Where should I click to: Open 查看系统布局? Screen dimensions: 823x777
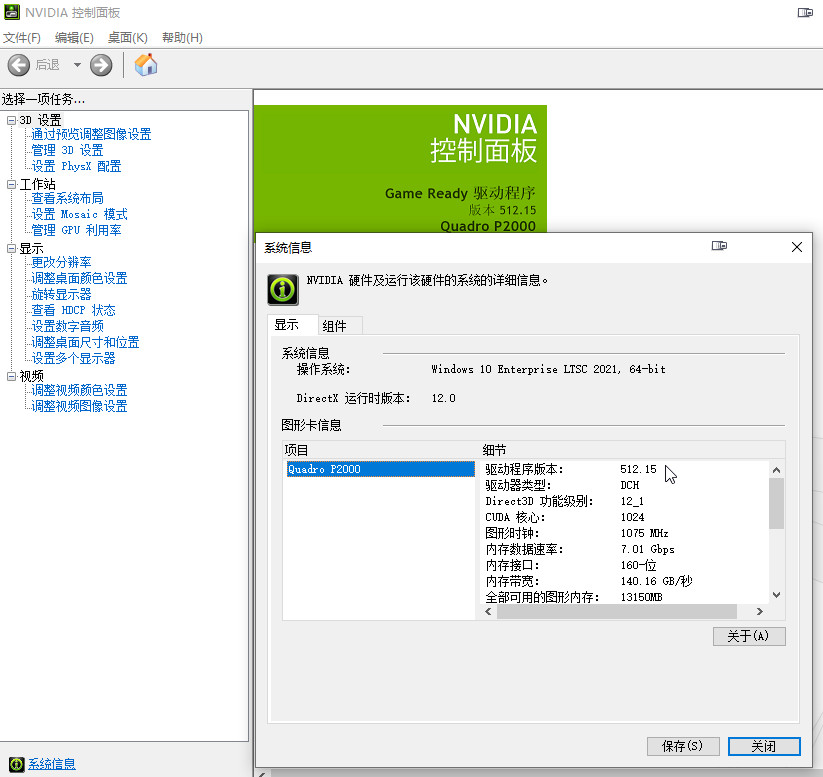[x=67, y=198]
